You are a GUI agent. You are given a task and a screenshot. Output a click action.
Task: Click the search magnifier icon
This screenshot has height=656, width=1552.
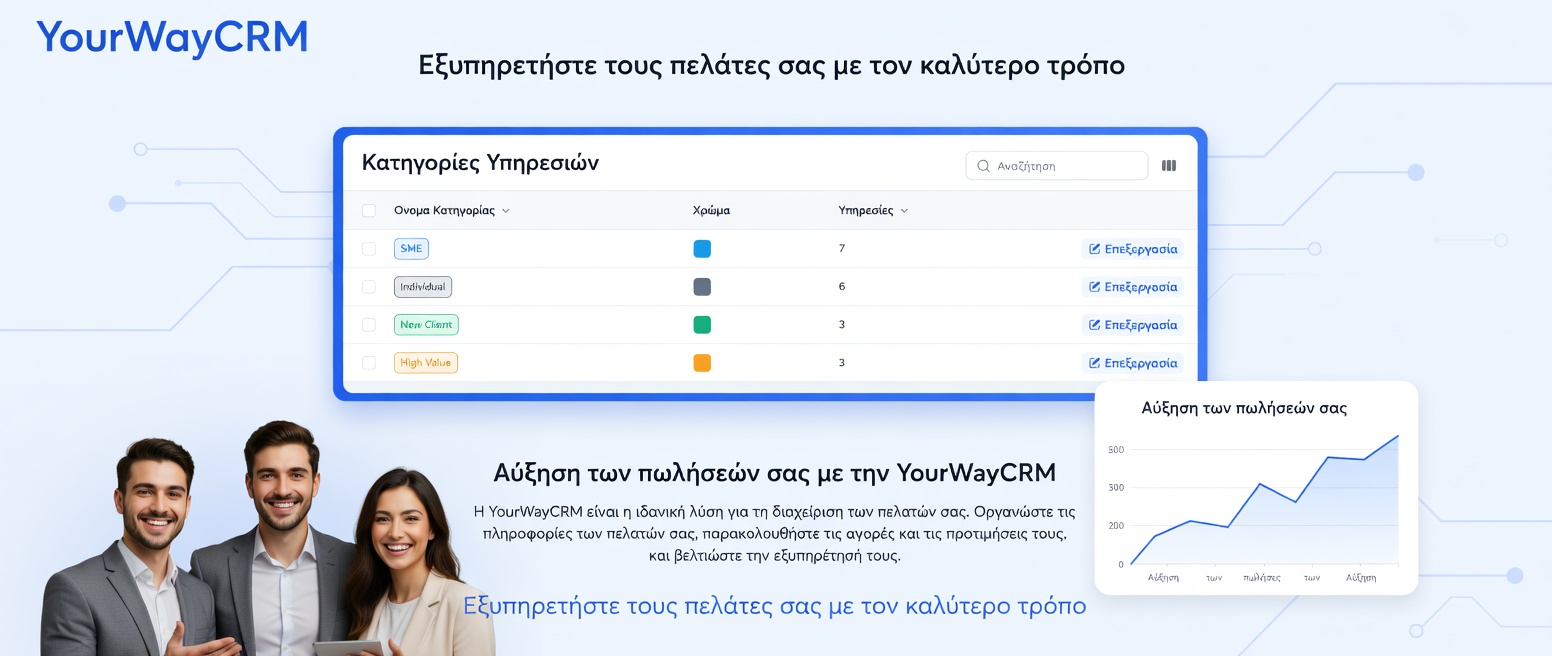pos(983,165)
